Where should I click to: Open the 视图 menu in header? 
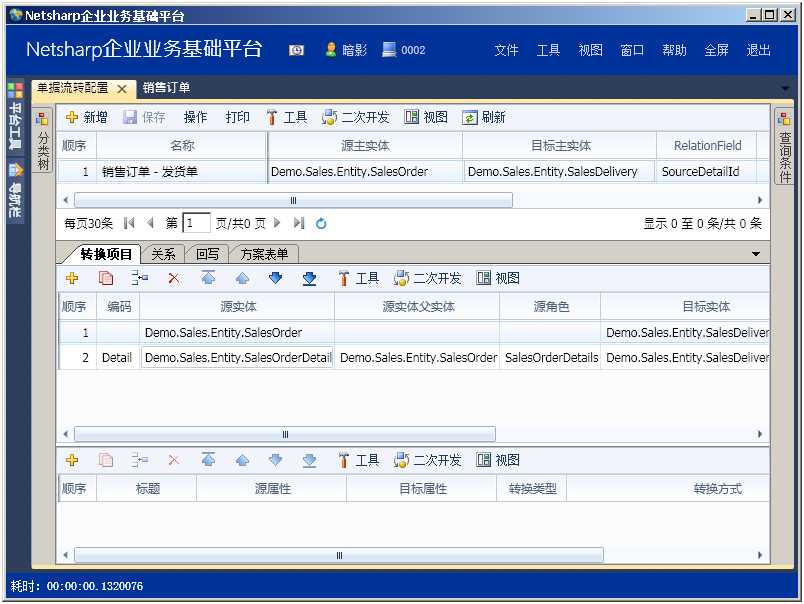click(x=590, y=50)
